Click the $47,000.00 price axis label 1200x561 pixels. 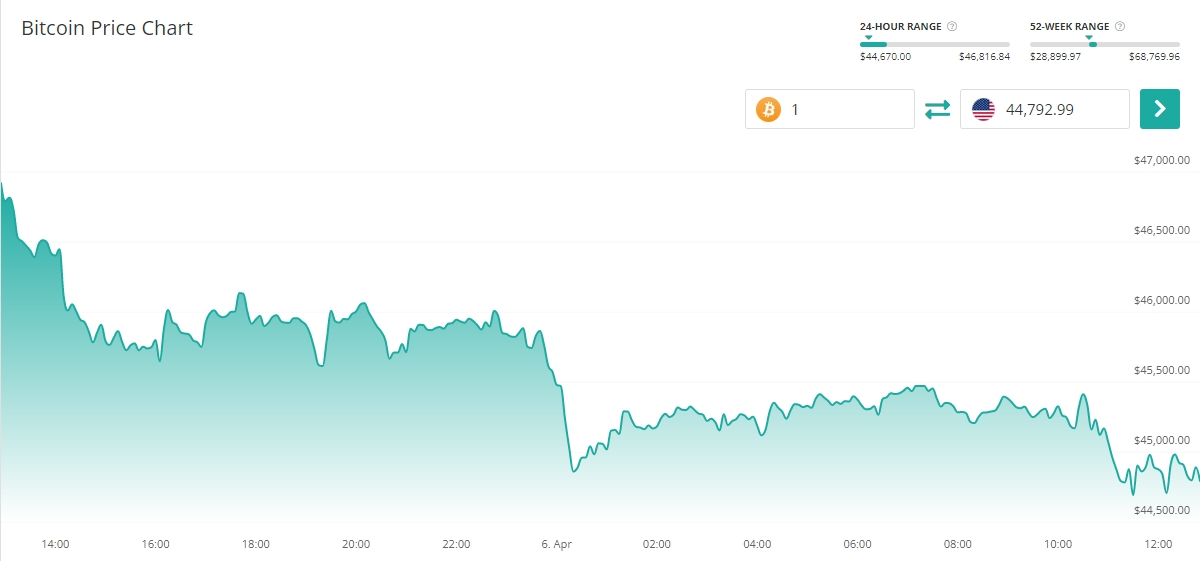1161,160
